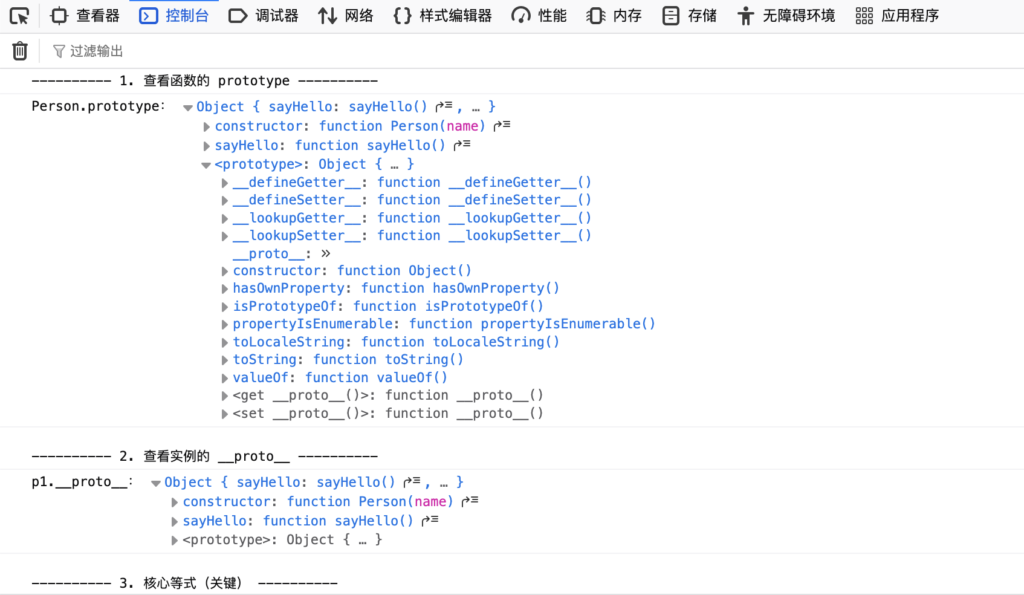Collapse the Person.prototype Object tree

click(188, 107)
